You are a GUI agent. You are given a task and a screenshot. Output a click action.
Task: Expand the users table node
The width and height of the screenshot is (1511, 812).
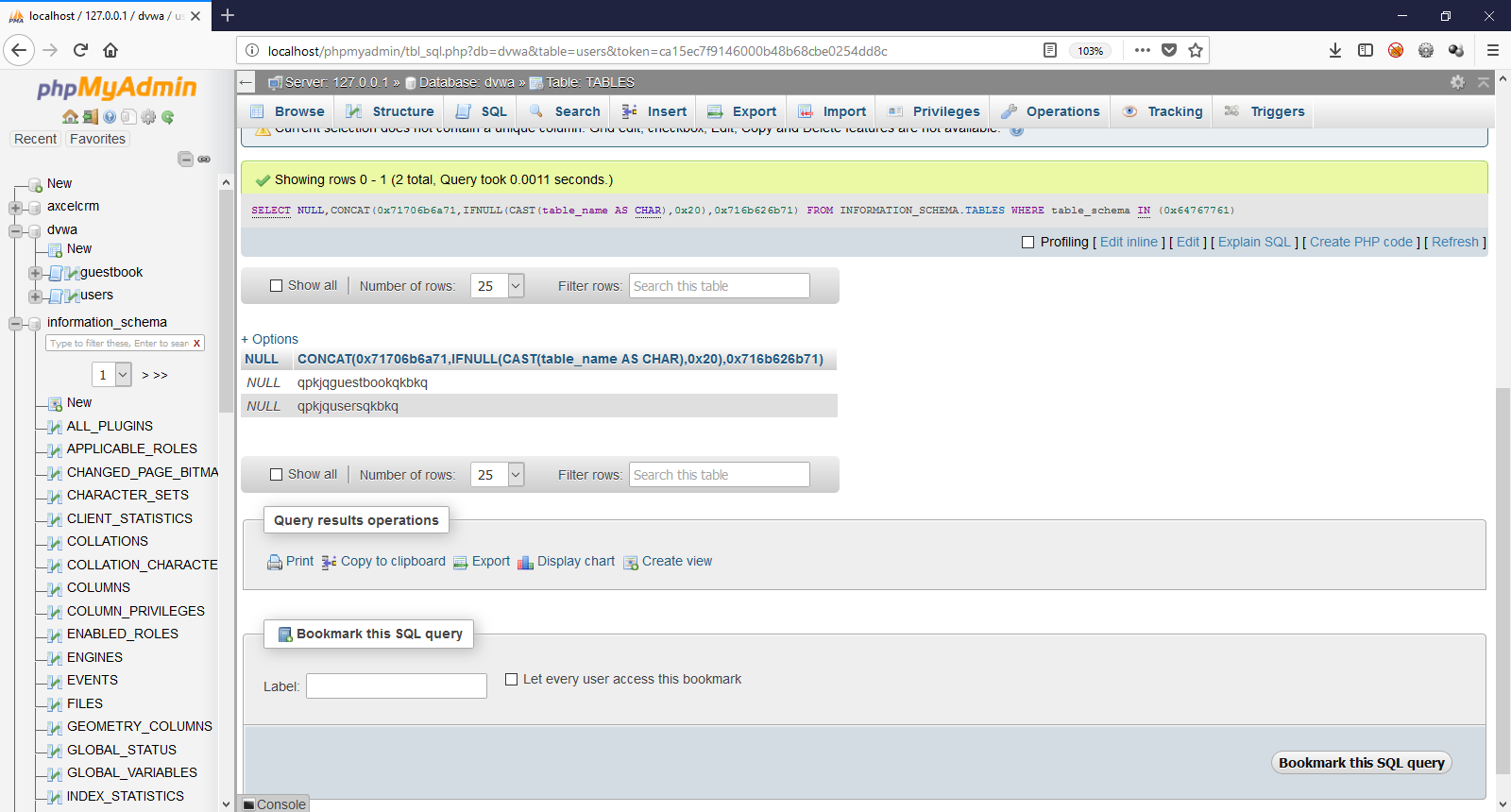[35, 296]
